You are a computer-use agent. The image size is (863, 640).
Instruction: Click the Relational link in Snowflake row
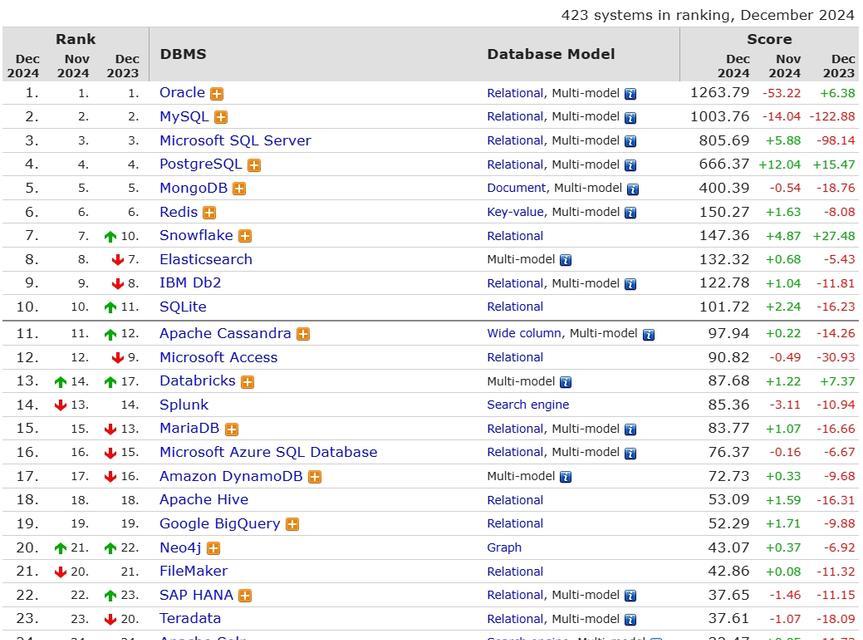pos(515,236)
